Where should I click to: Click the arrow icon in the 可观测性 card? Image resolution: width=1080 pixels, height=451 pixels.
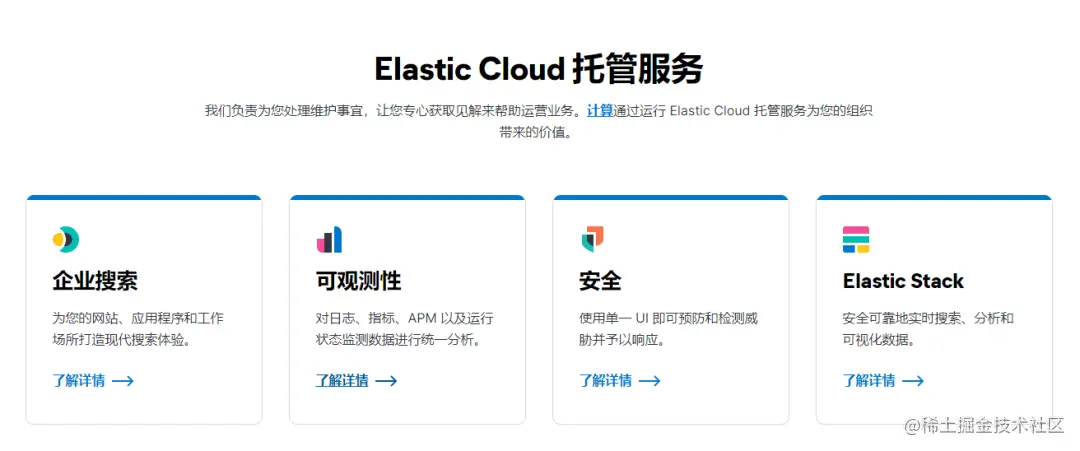coord(386,381)
